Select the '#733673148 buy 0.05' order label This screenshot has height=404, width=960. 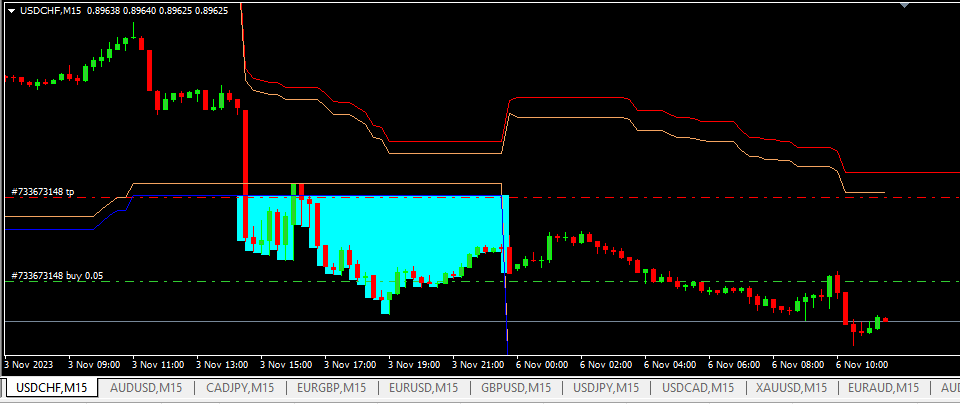point(57,276)
